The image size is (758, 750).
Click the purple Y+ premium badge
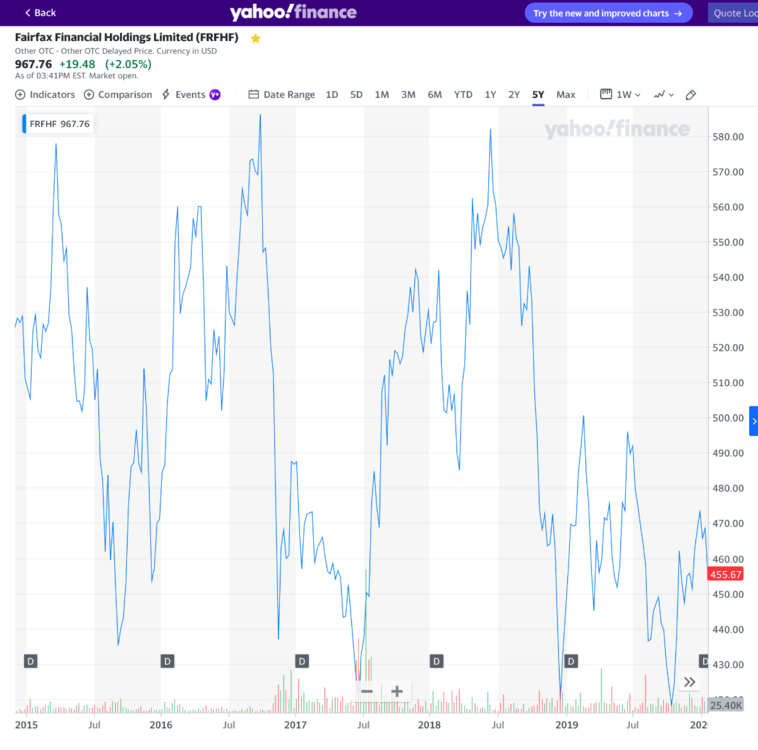(x=215, y=95)
